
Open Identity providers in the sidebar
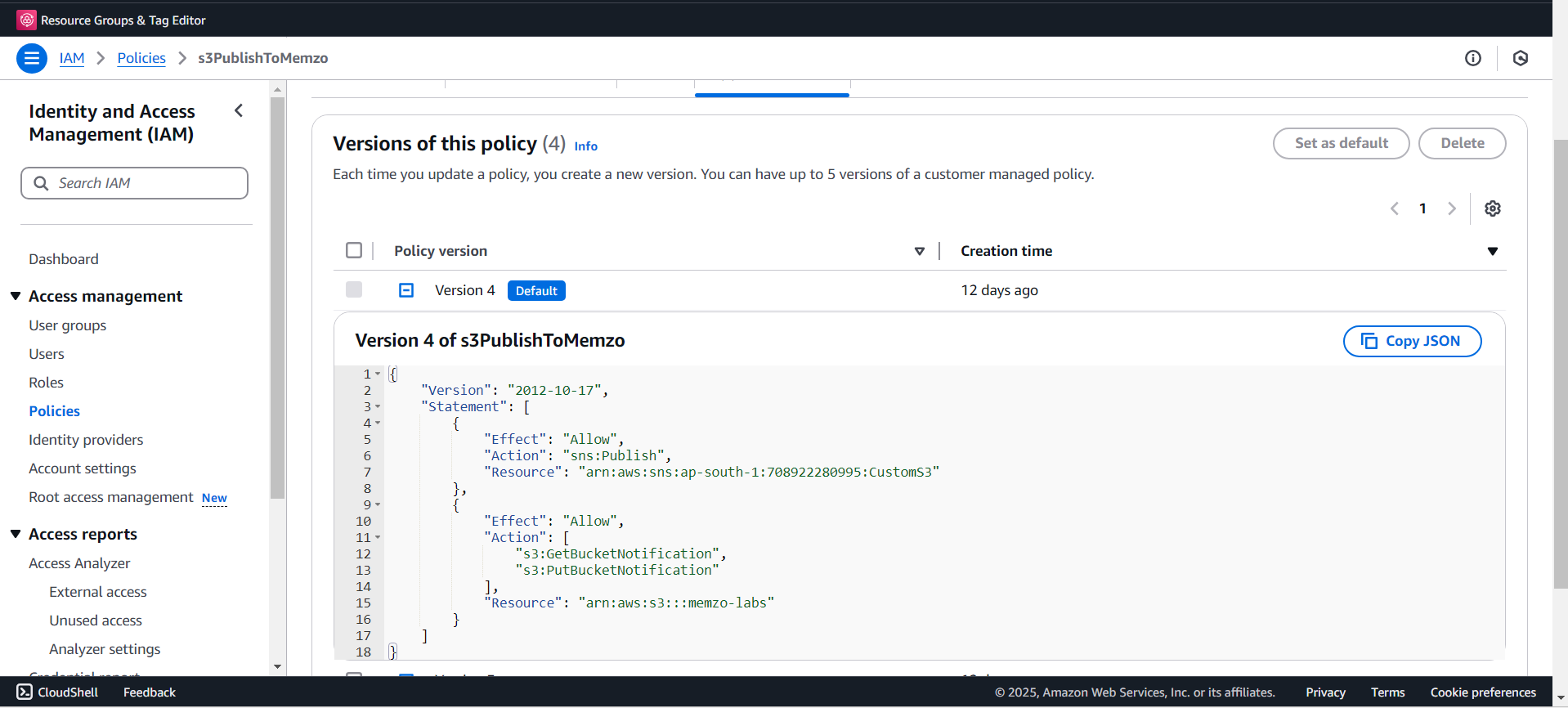[86, 440]
